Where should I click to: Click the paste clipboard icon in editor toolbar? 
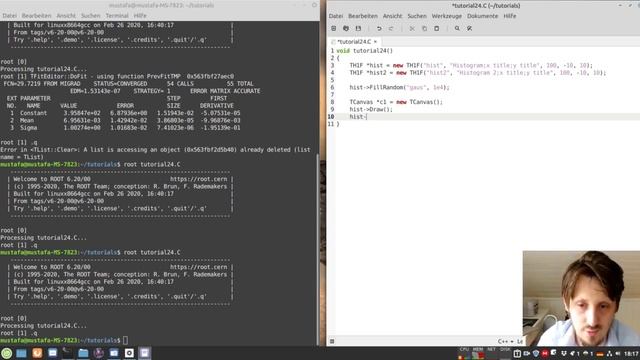tap(436, 29)
